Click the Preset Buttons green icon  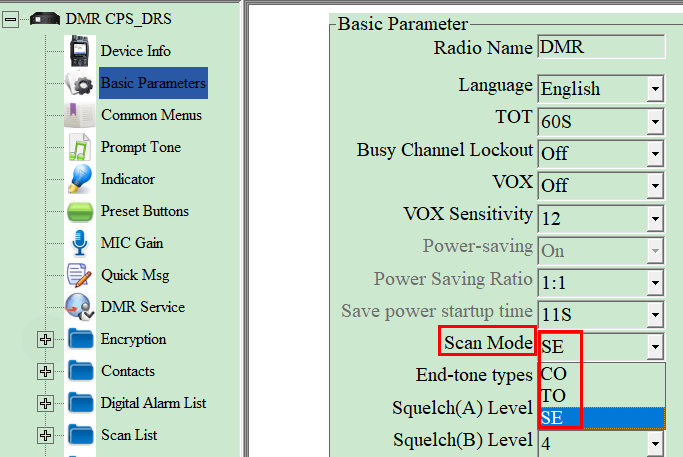(x=80, y=211)
